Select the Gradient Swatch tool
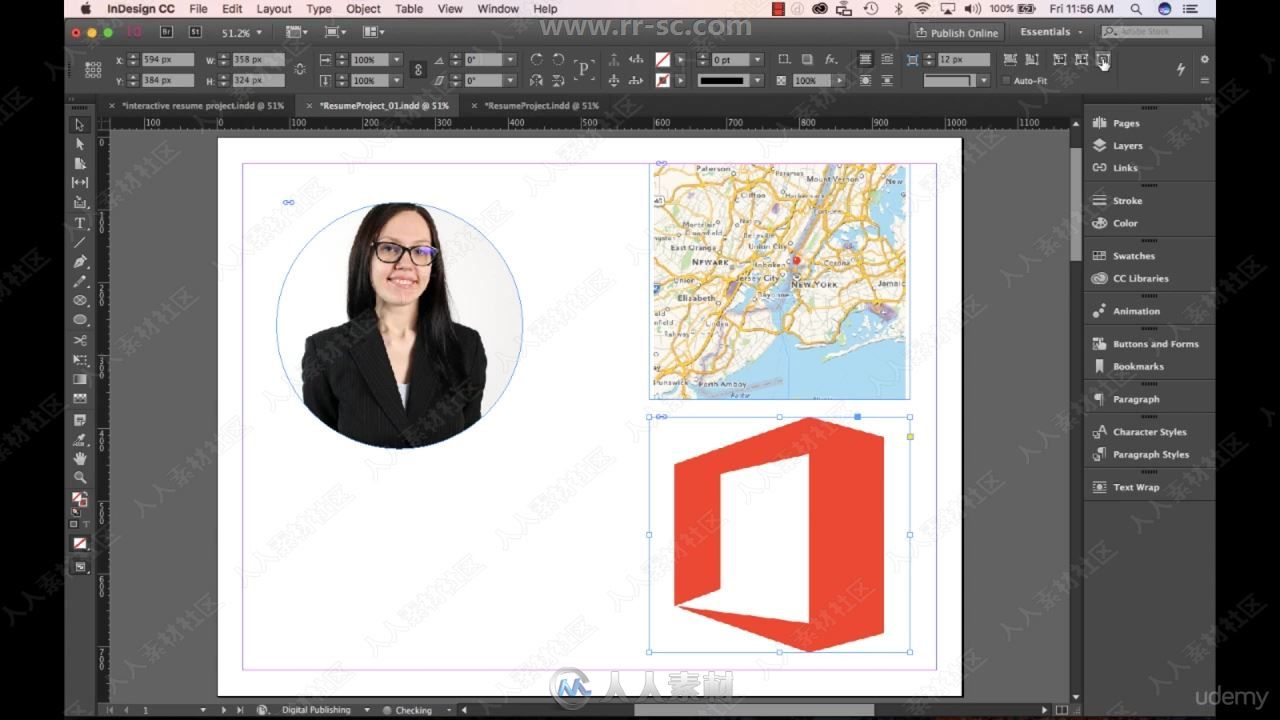This screenshot has width=1280, height=720. click(80, 379)
